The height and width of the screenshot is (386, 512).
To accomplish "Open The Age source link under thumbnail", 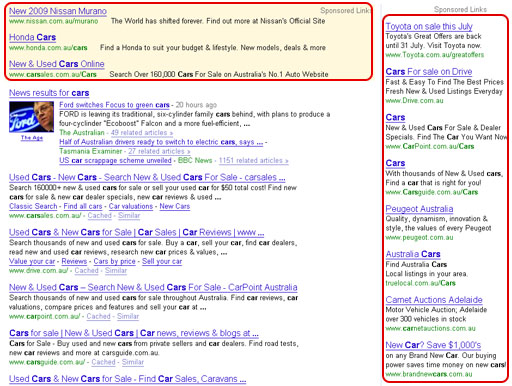I will pos(32,138).
